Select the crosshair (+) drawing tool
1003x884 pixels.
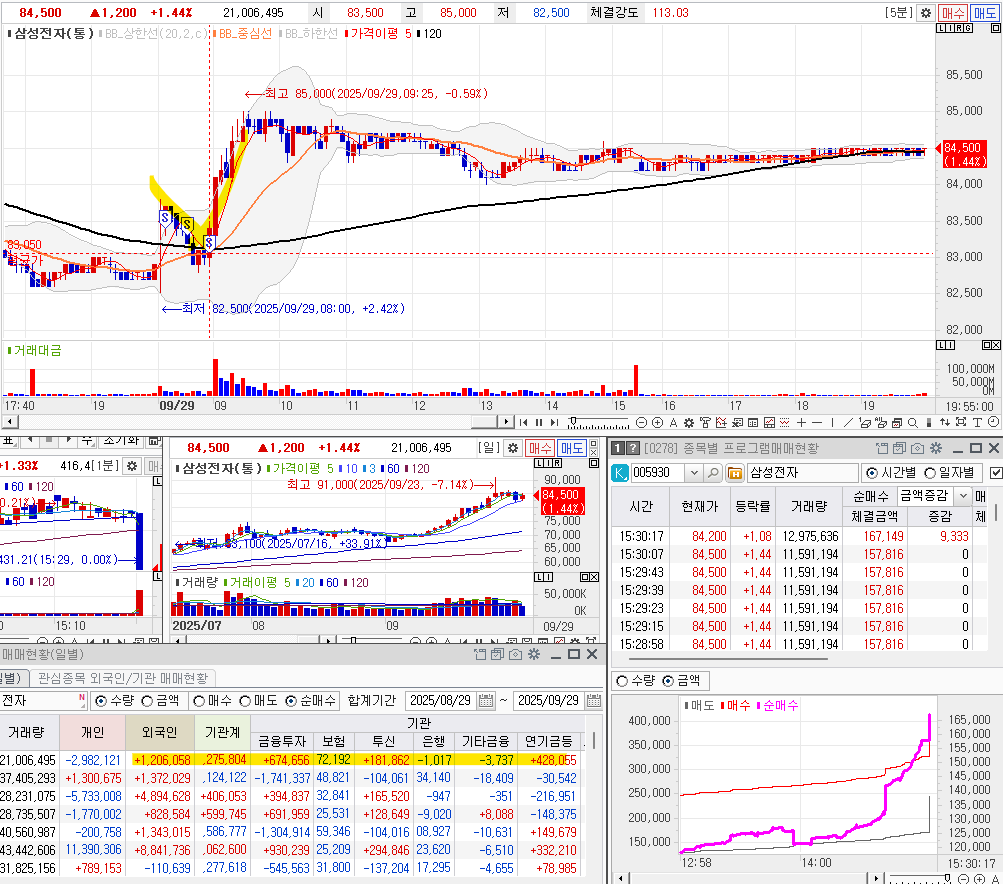pos(801,422)
